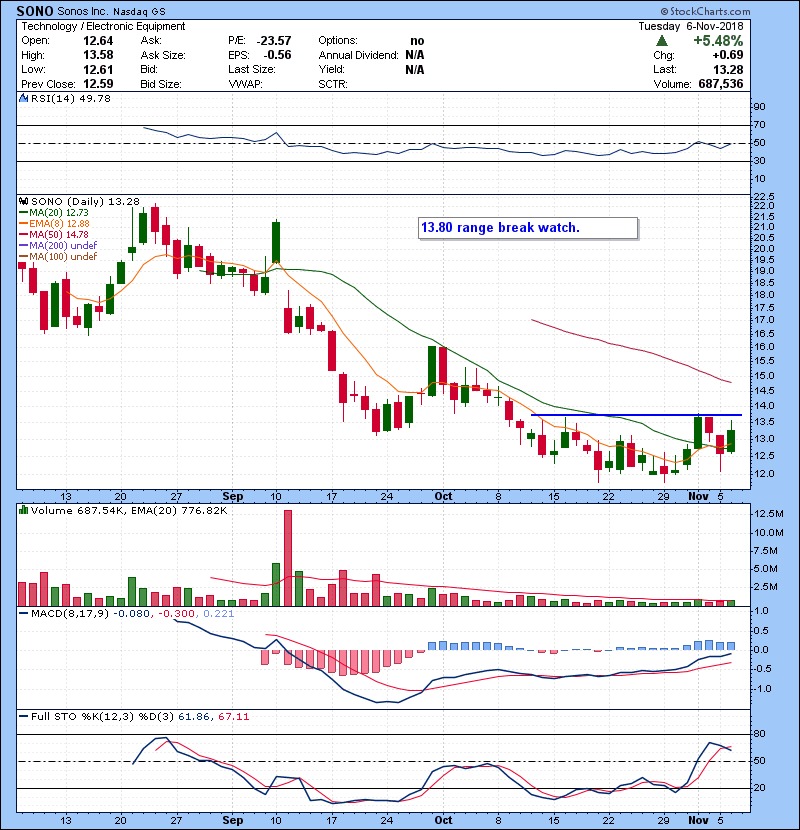Click the SONO (Daily) candlestick icon
Image resolution: width=800 pixels, height=830 pixels.
tap(23, 201)
